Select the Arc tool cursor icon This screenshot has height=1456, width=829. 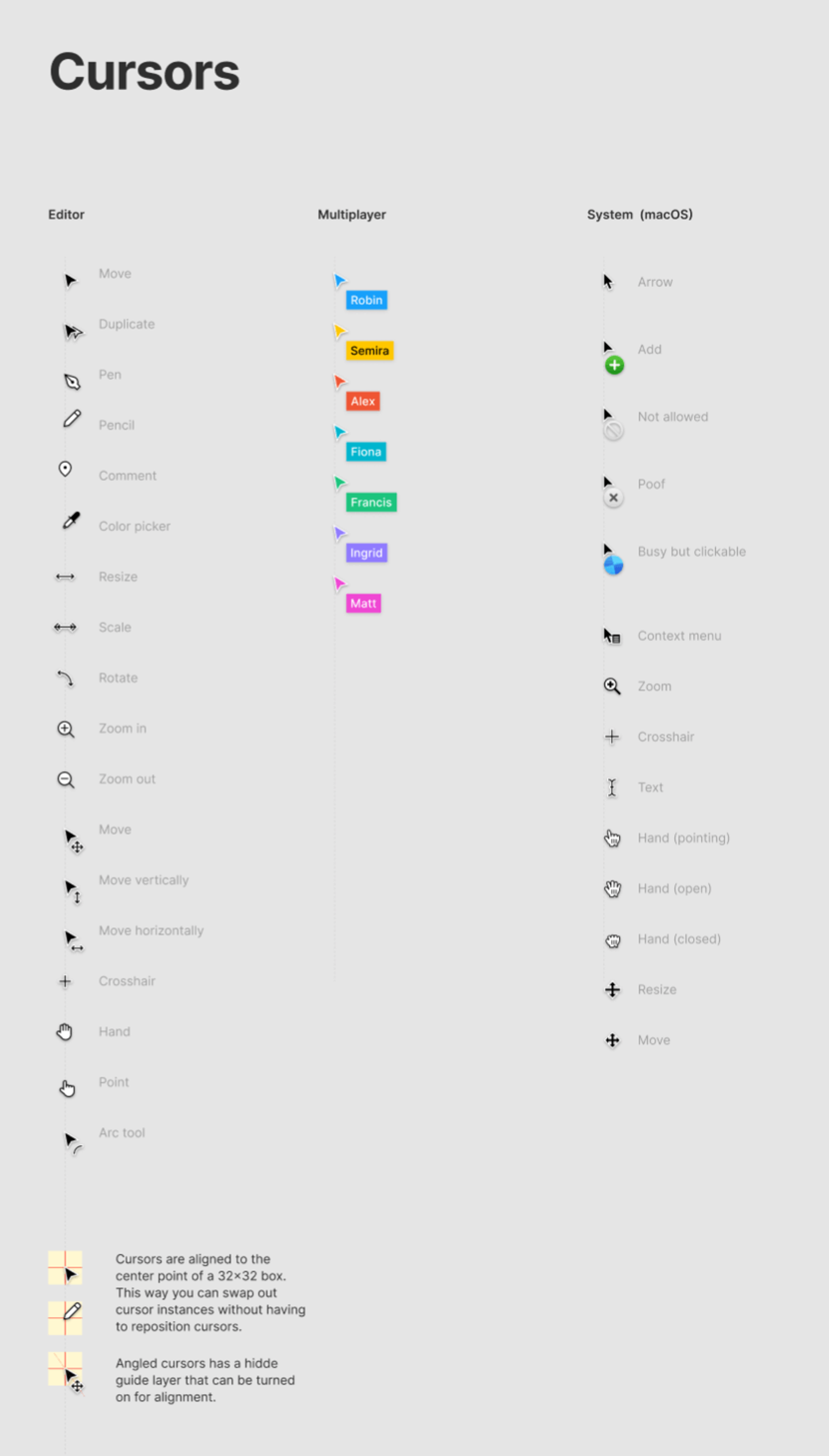(73, 1143)
